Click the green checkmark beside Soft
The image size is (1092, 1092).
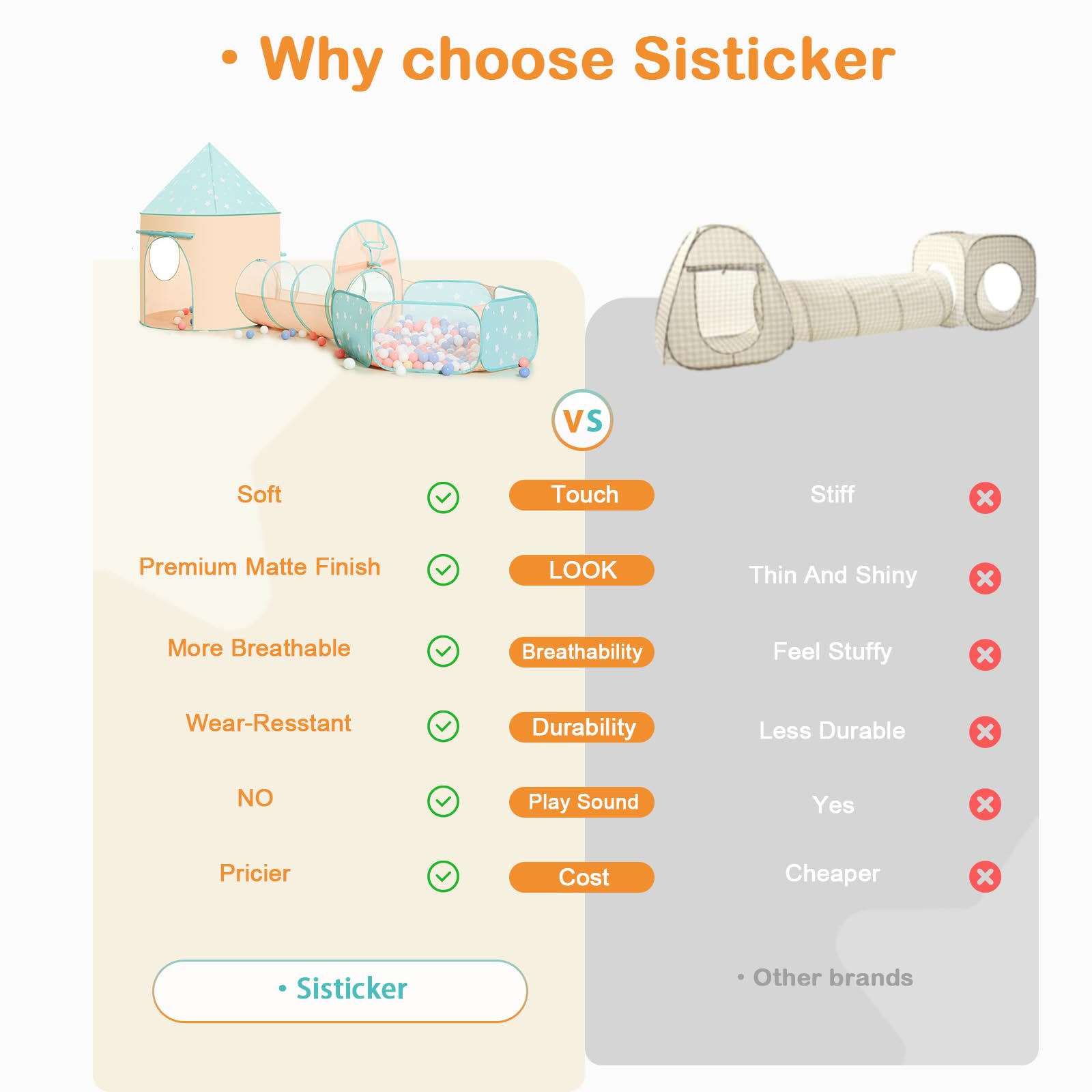point(443,498)
